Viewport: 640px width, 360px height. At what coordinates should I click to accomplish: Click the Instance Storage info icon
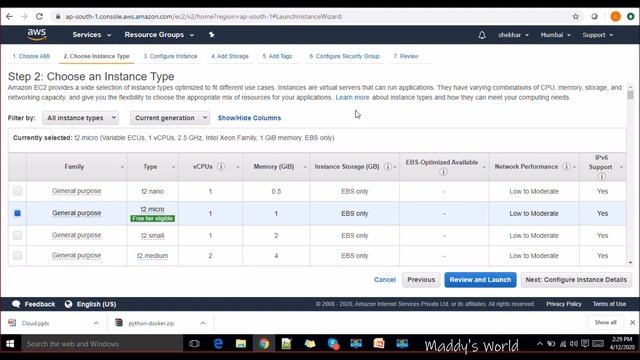(388, 167)
